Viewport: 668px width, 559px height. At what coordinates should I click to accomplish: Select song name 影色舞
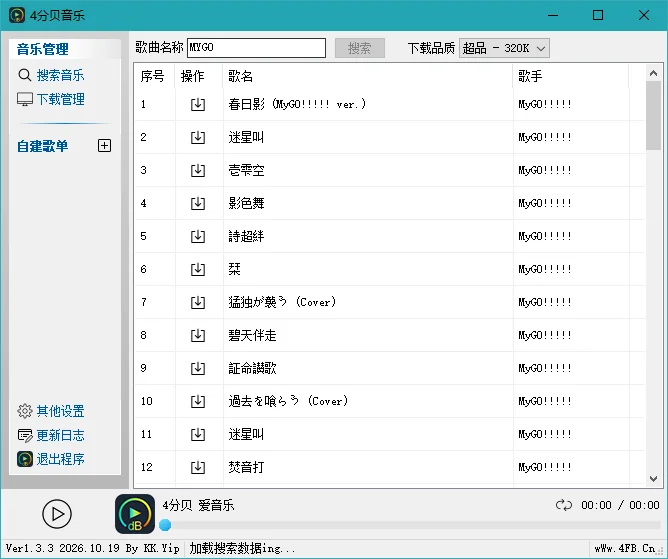coord(246,203)
